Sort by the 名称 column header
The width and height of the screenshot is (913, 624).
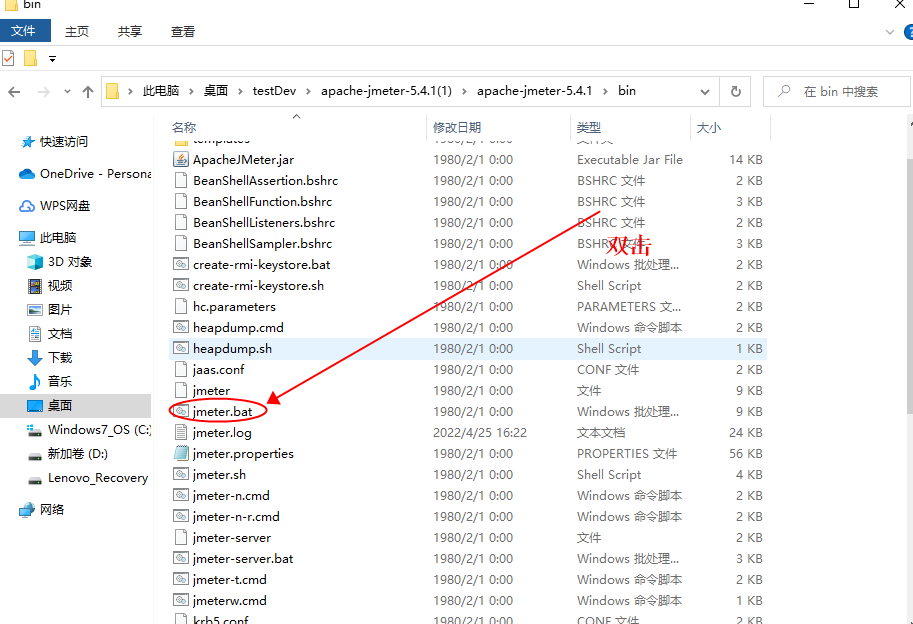coord(298,127)
